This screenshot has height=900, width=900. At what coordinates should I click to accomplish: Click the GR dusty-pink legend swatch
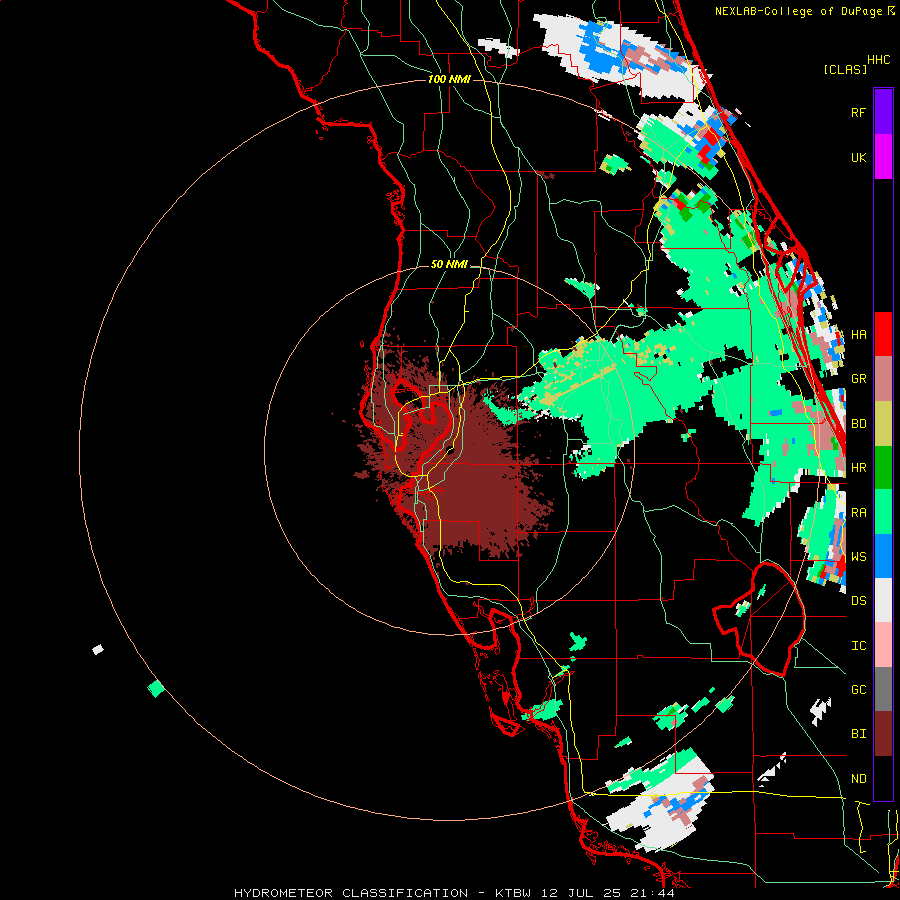point(883,379)
